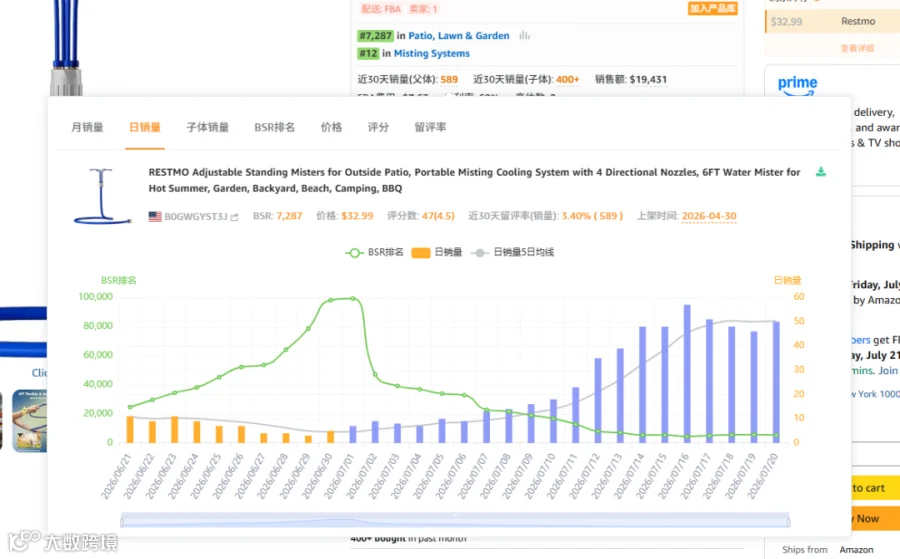This screenshot has height=559, width=900.
Task: Click the #7,287 rank badge
Action: pos(375,36)
